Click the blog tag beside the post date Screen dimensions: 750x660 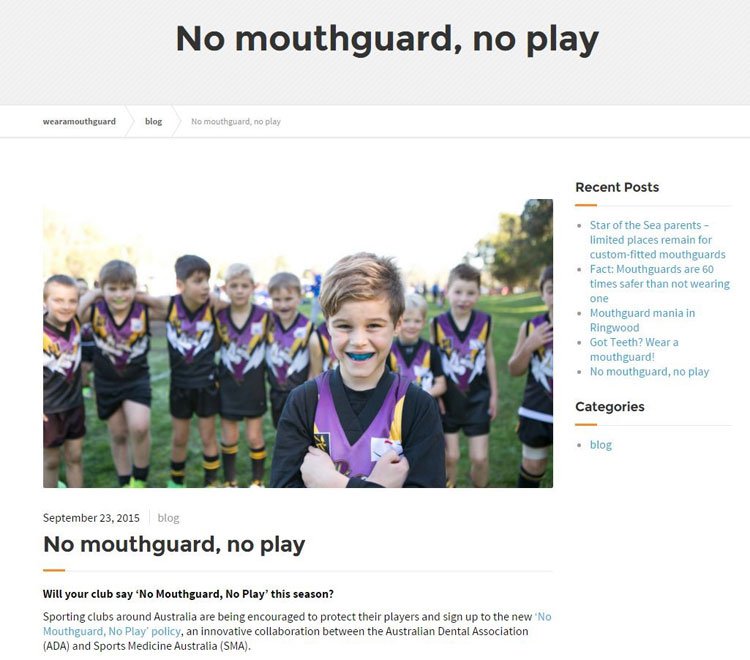(168, 518)
